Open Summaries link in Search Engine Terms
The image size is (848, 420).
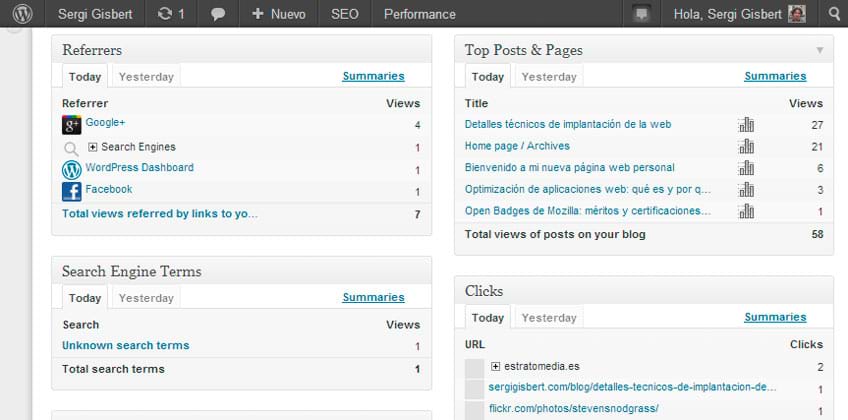pos(373,297)
